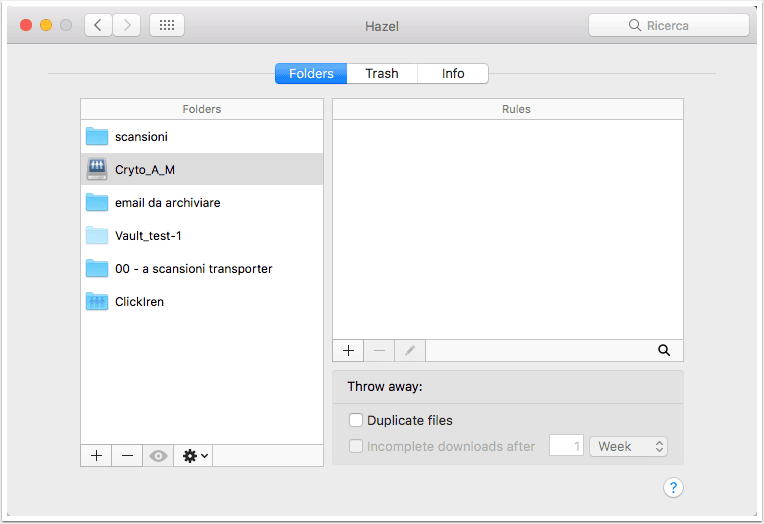Click the forward navigation arrow

pos(127,25)
